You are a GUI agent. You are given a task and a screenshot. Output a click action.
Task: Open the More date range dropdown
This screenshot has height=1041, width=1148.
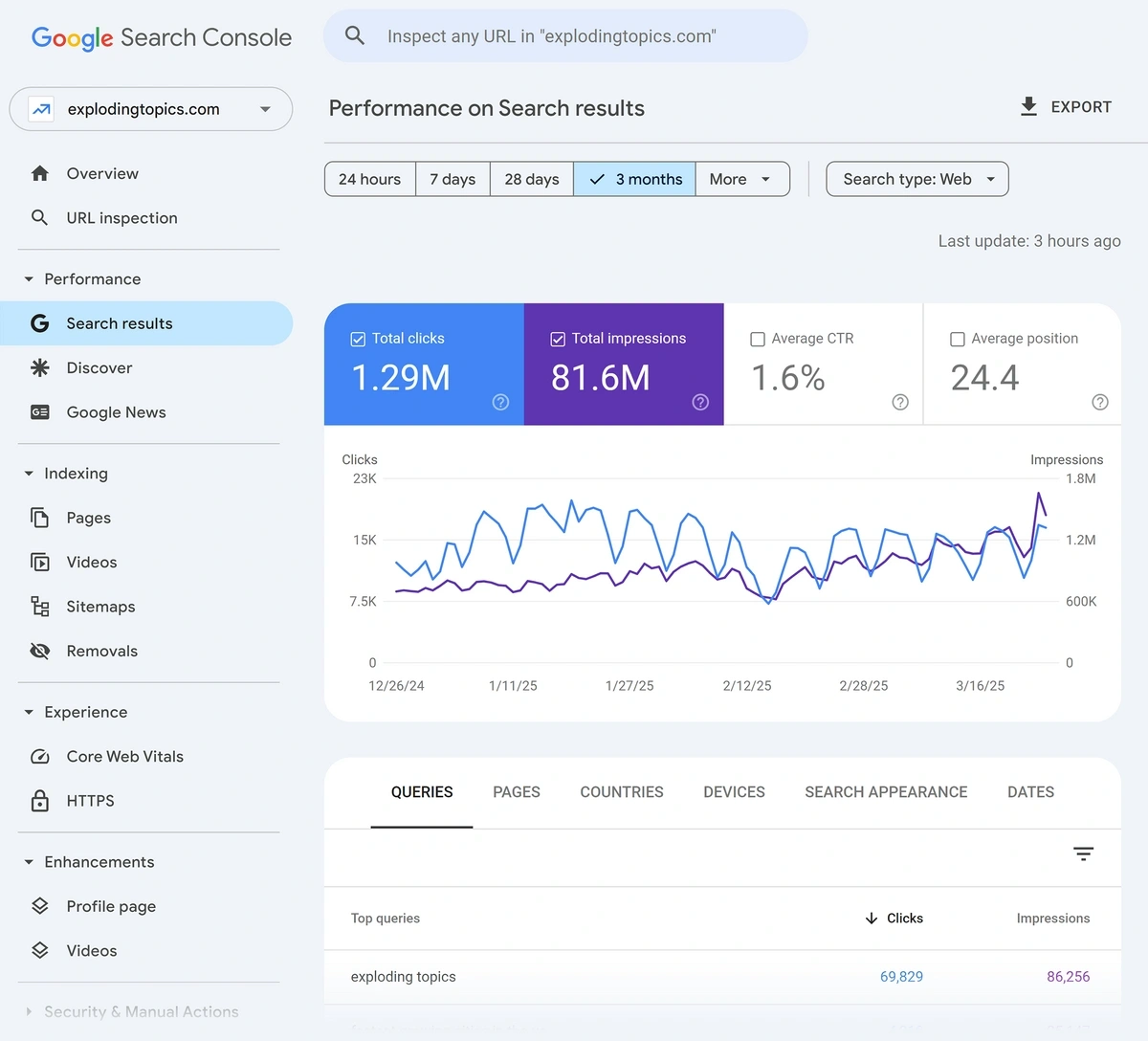coord(742,179)
